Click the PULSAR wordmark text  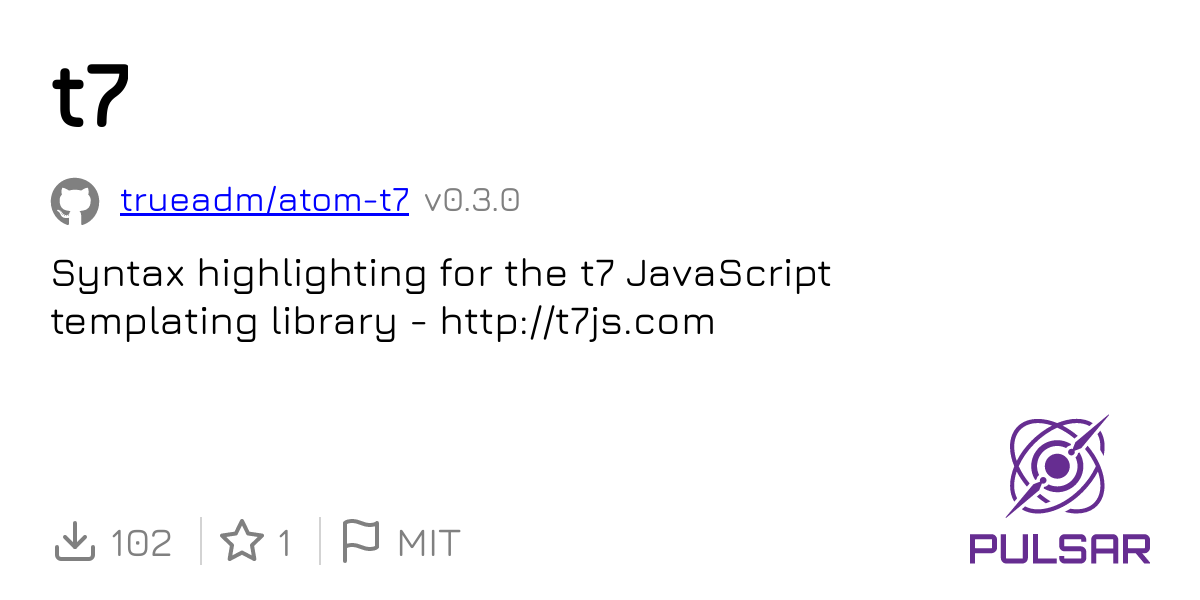[x=1060, y=549]
